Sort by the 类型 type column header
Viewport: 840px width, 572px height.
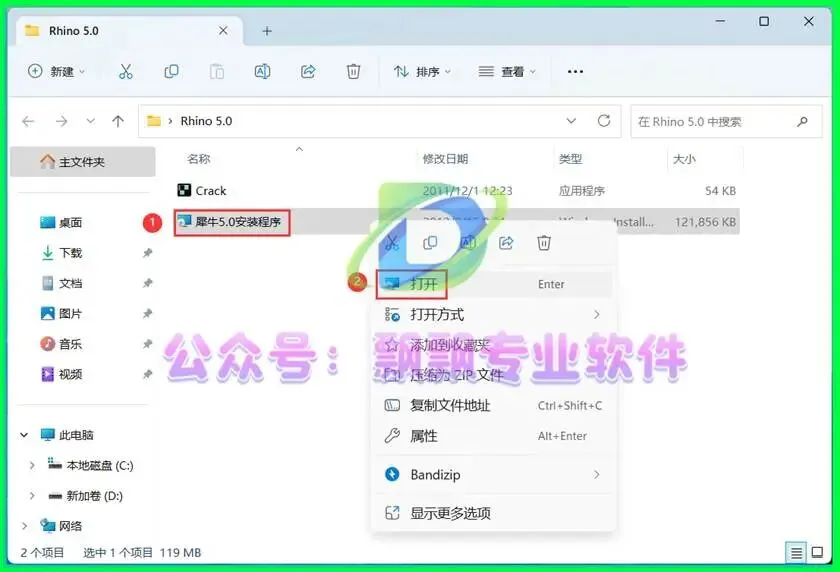570,159
